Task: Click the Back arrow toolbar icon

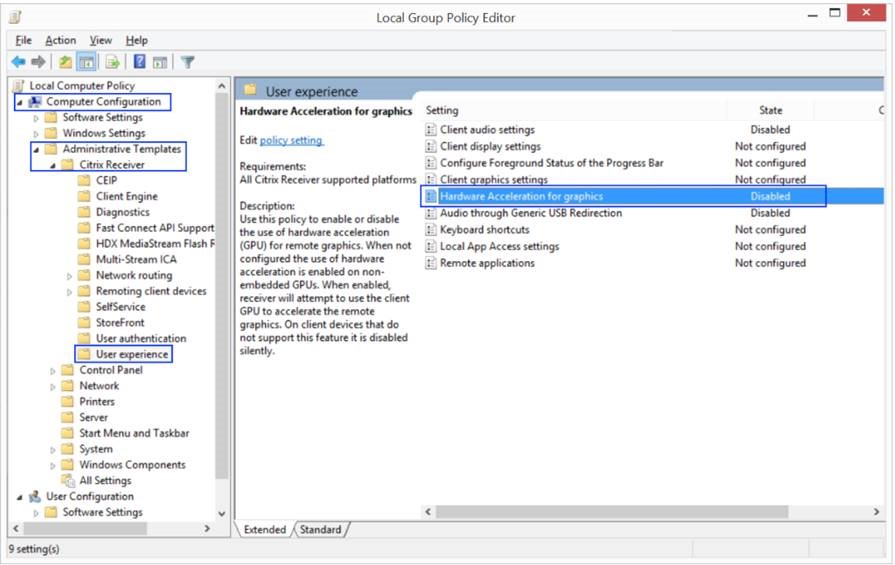Action: [18, 62]
